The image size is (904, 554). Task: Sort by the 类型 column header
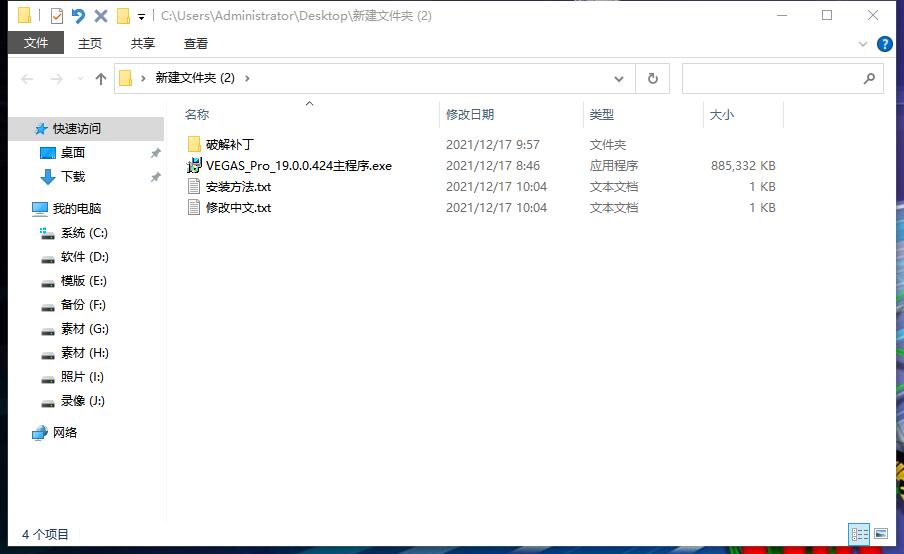click(x=601, y=115)
